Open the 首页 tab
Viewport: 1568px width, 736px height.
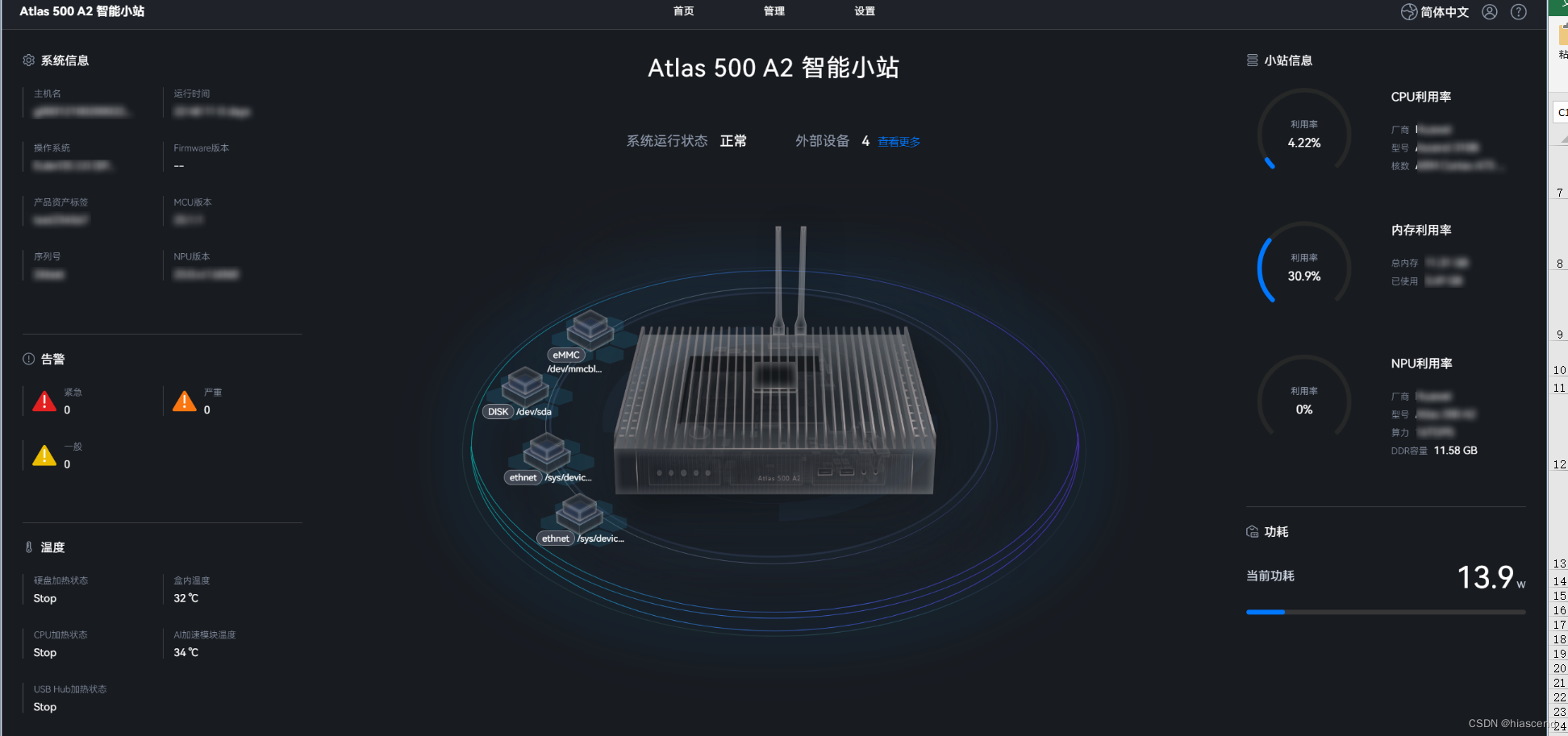click(x=684, y=11)
